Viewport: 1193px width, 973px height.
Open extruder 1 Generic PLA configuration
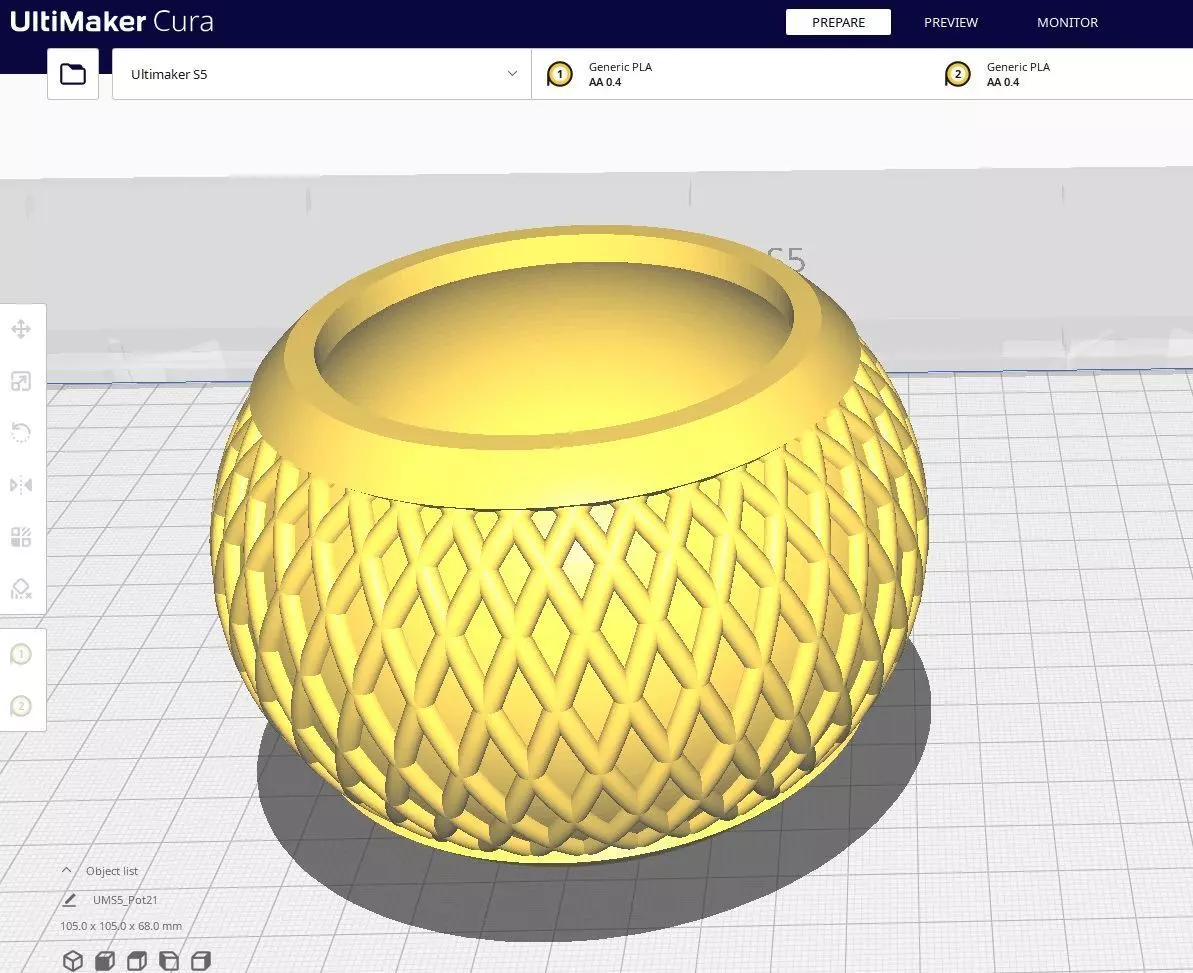pos(730,74)
